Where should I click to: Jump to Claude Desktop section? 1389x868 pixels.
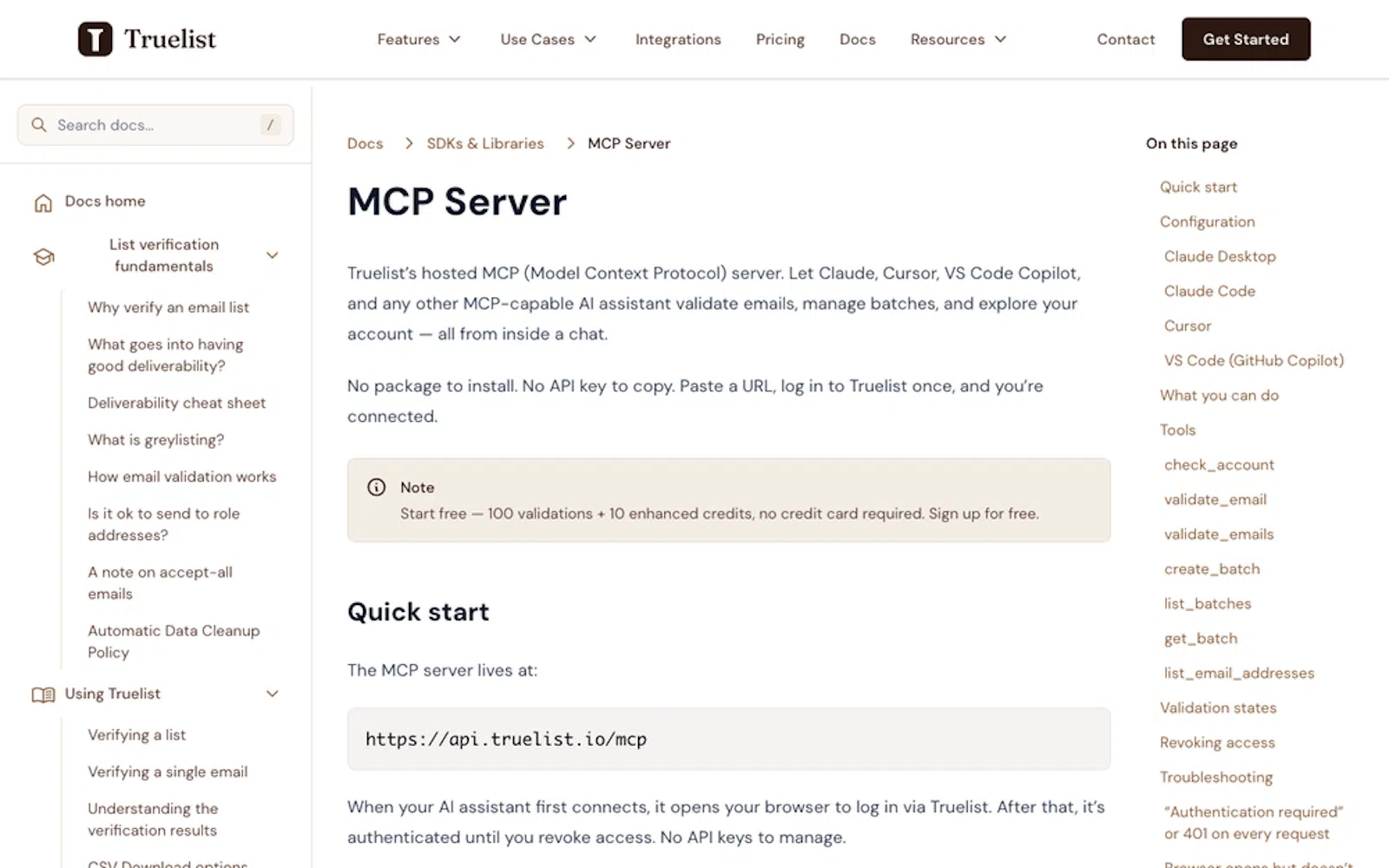coord(1220,256)
